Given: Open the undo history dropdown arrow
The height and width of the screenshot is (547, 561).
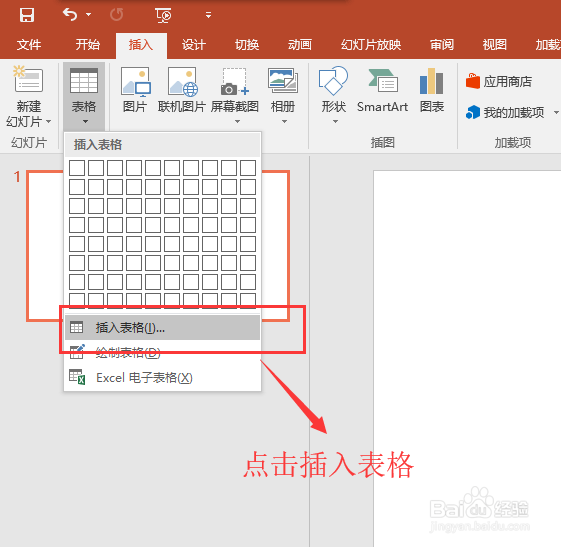Looking at the screenshot, I should tap(88, 15).
